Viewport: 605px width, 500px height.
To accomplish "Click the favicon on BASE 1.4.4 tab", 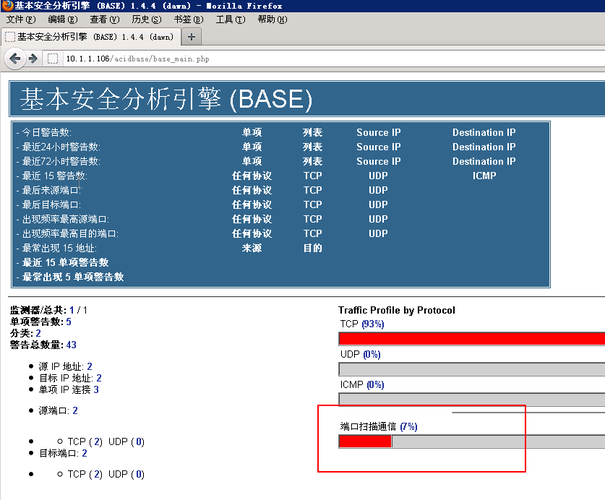I will tap(10, 37).
